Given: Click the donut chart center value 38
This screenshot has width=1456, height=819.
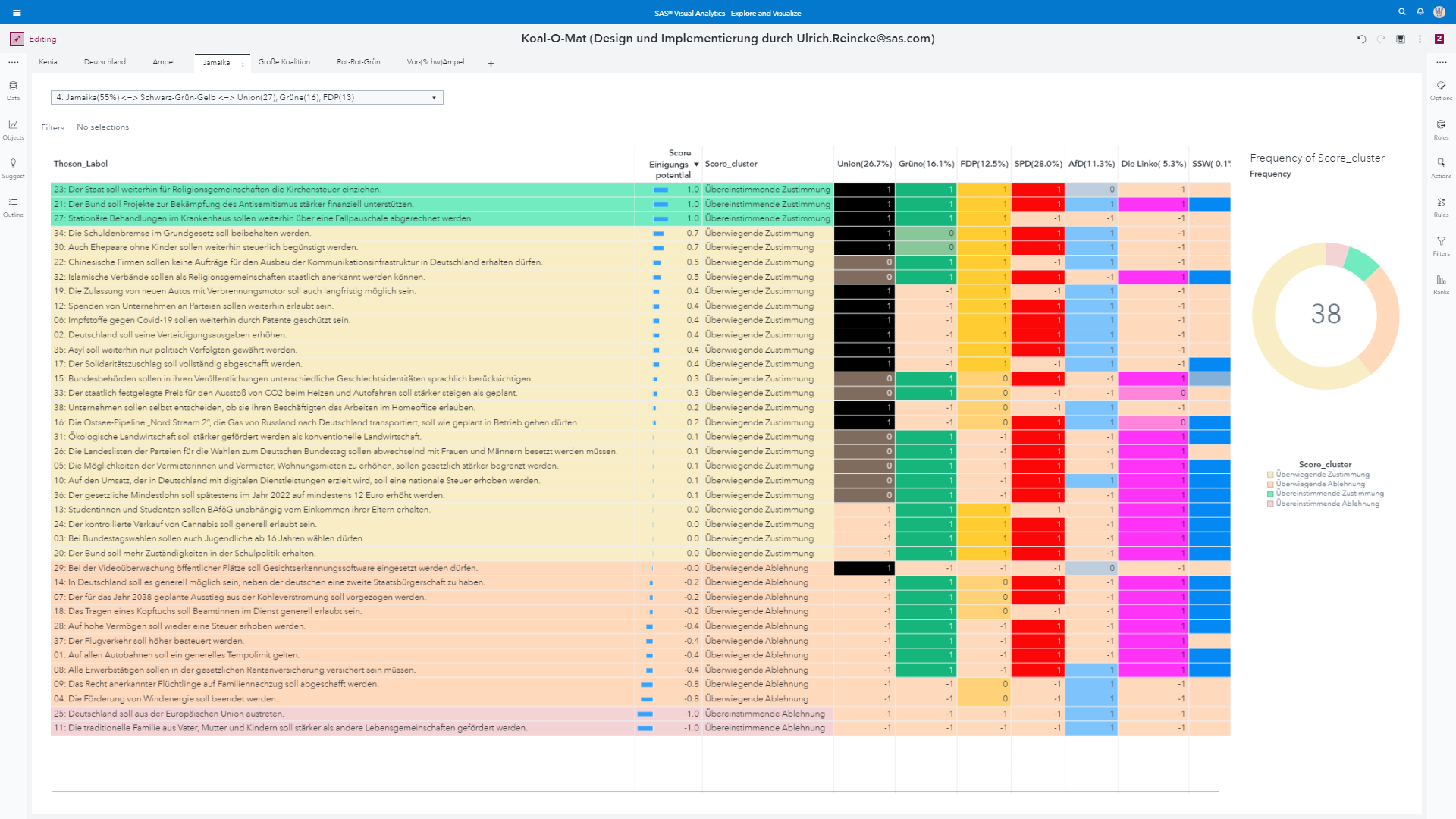Looking at the screenshot, I should click(1326, 313).
